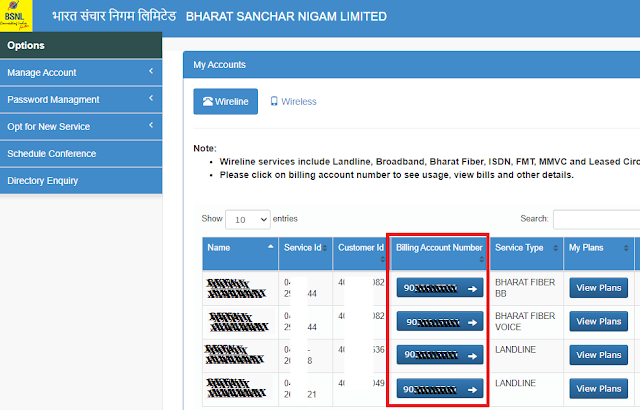Sort table by Customer Id column

click(x=360, y=254)
